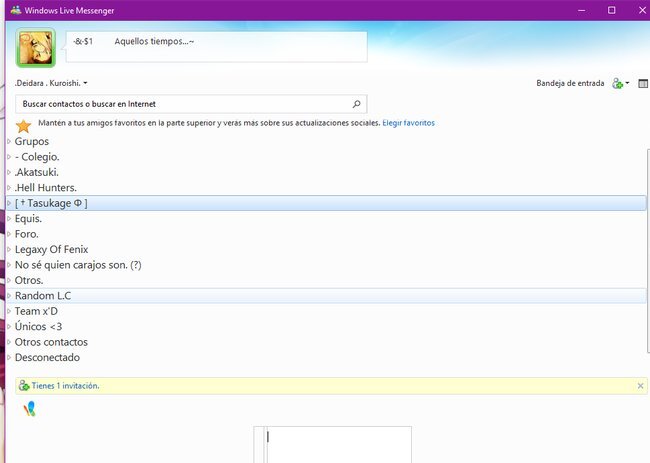This screenshot has width=650, height=463.
Task: Maximize the Messenger window
Action: [x=611, y=10]
